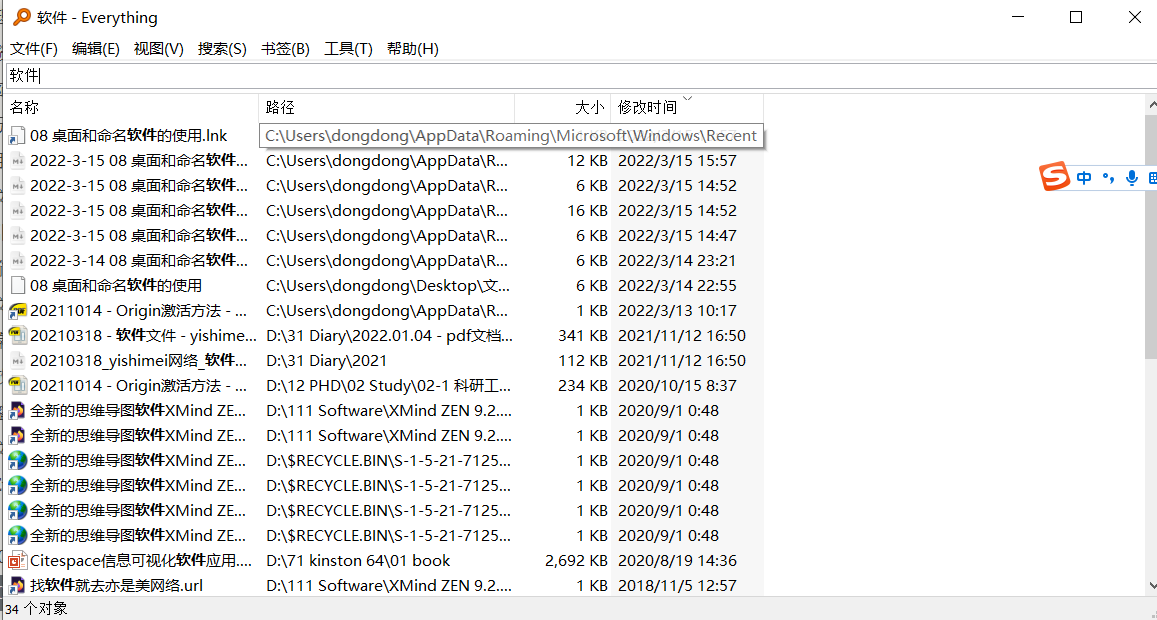Screen dimensions: 1157x620
Task: Click the 路径 column header
Action: pyautogui.click(x=386, y=107)
